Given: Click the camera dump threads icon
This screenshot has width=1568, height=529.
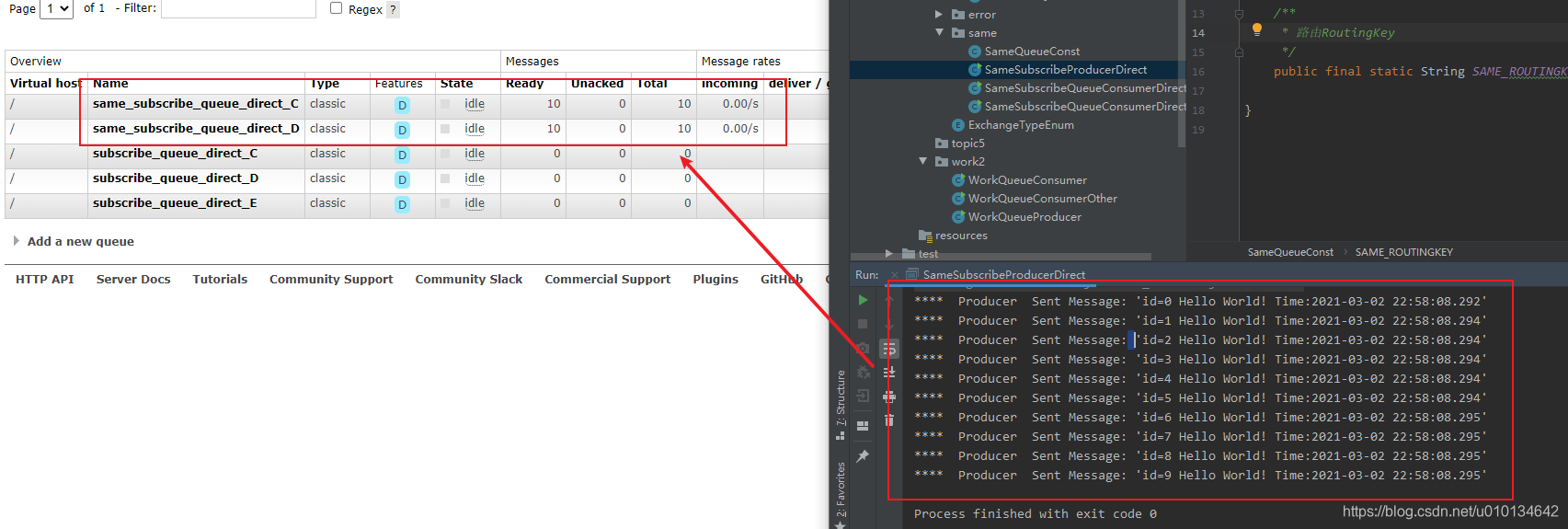Looking at the screenshot, I should pos(863,349).
